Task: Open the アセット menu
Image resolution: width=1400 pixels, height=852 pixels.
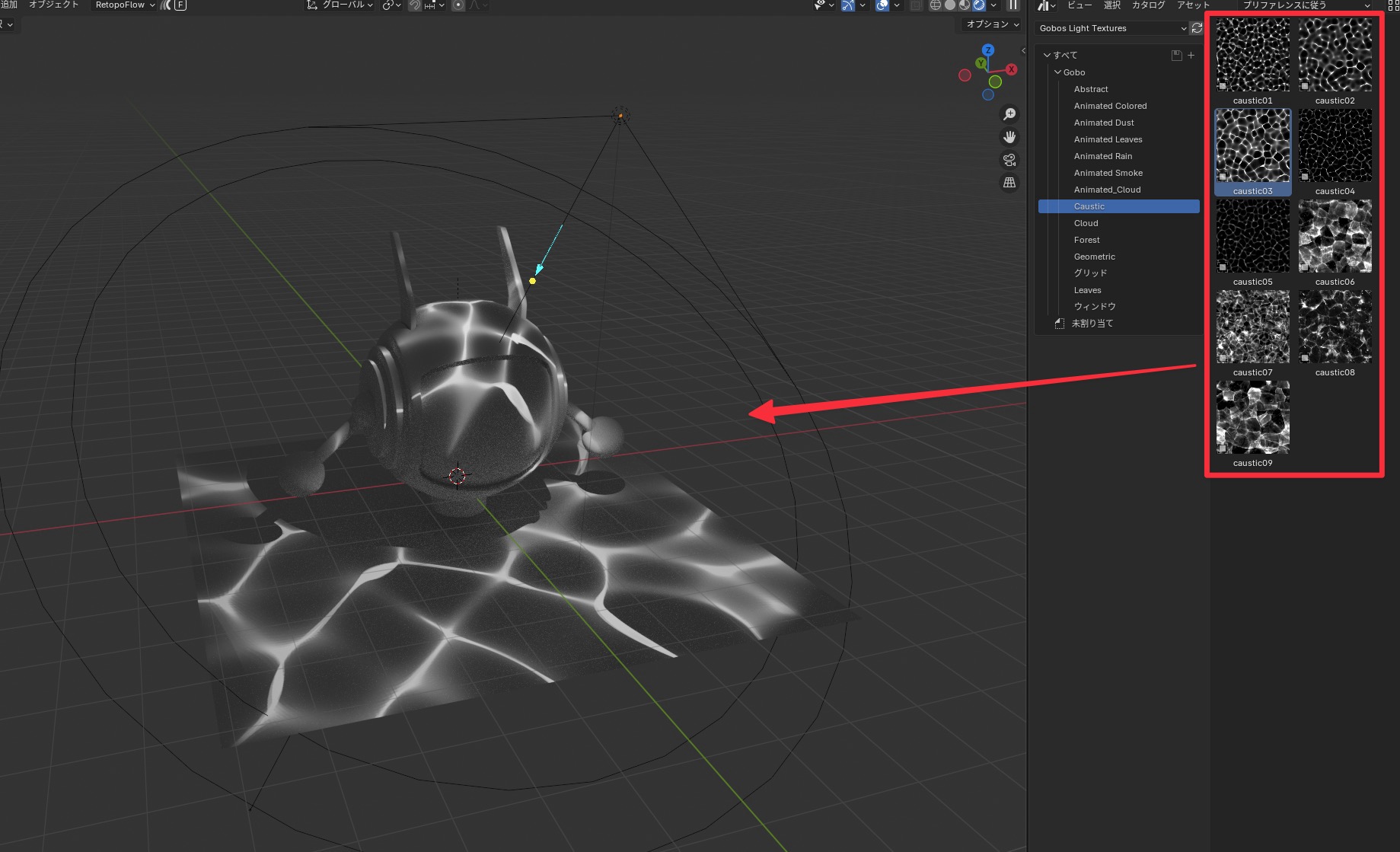Action: pos(1191,5)
